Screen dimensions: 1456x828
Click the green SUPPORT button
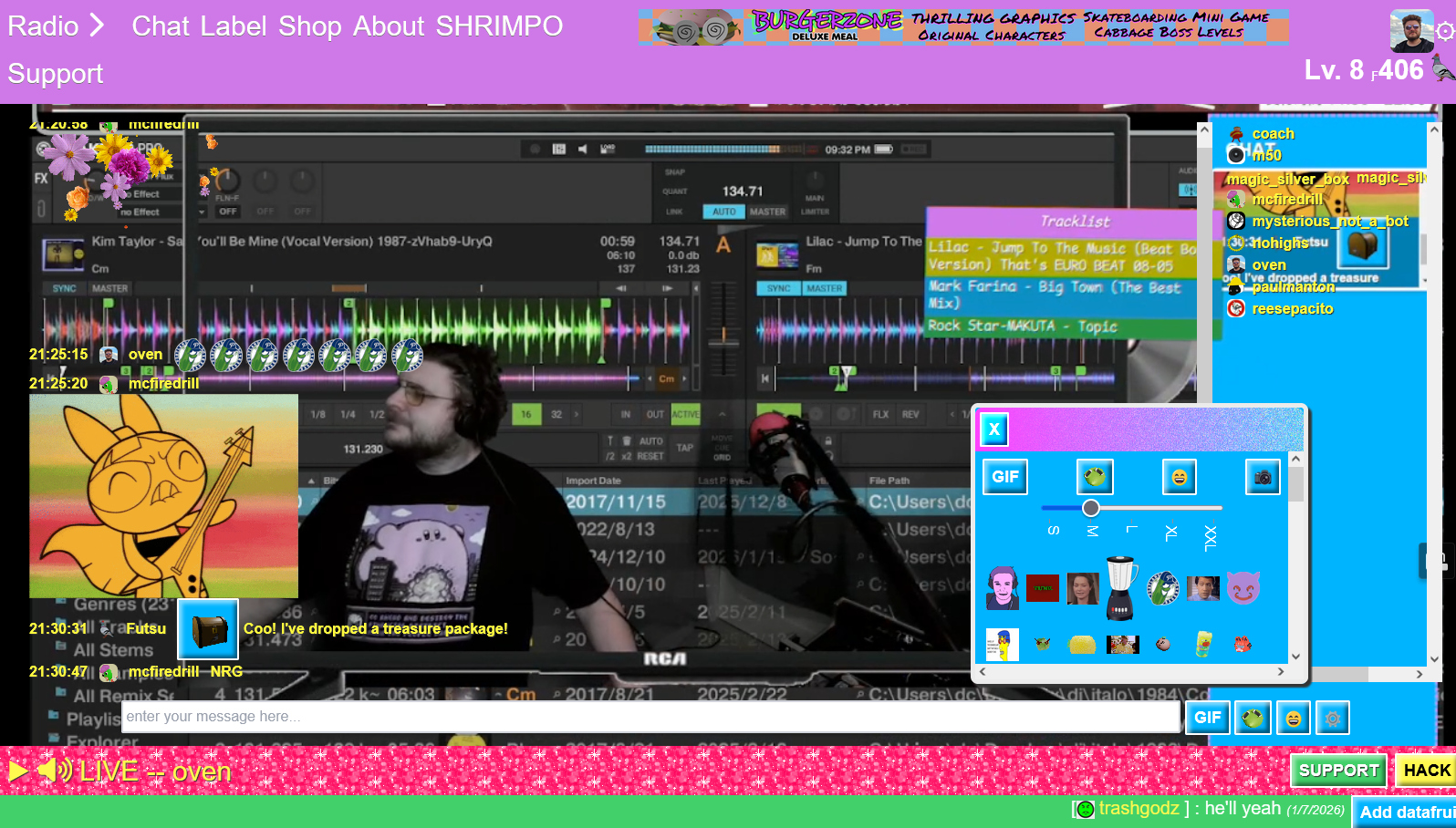[x=1338, y=771]
